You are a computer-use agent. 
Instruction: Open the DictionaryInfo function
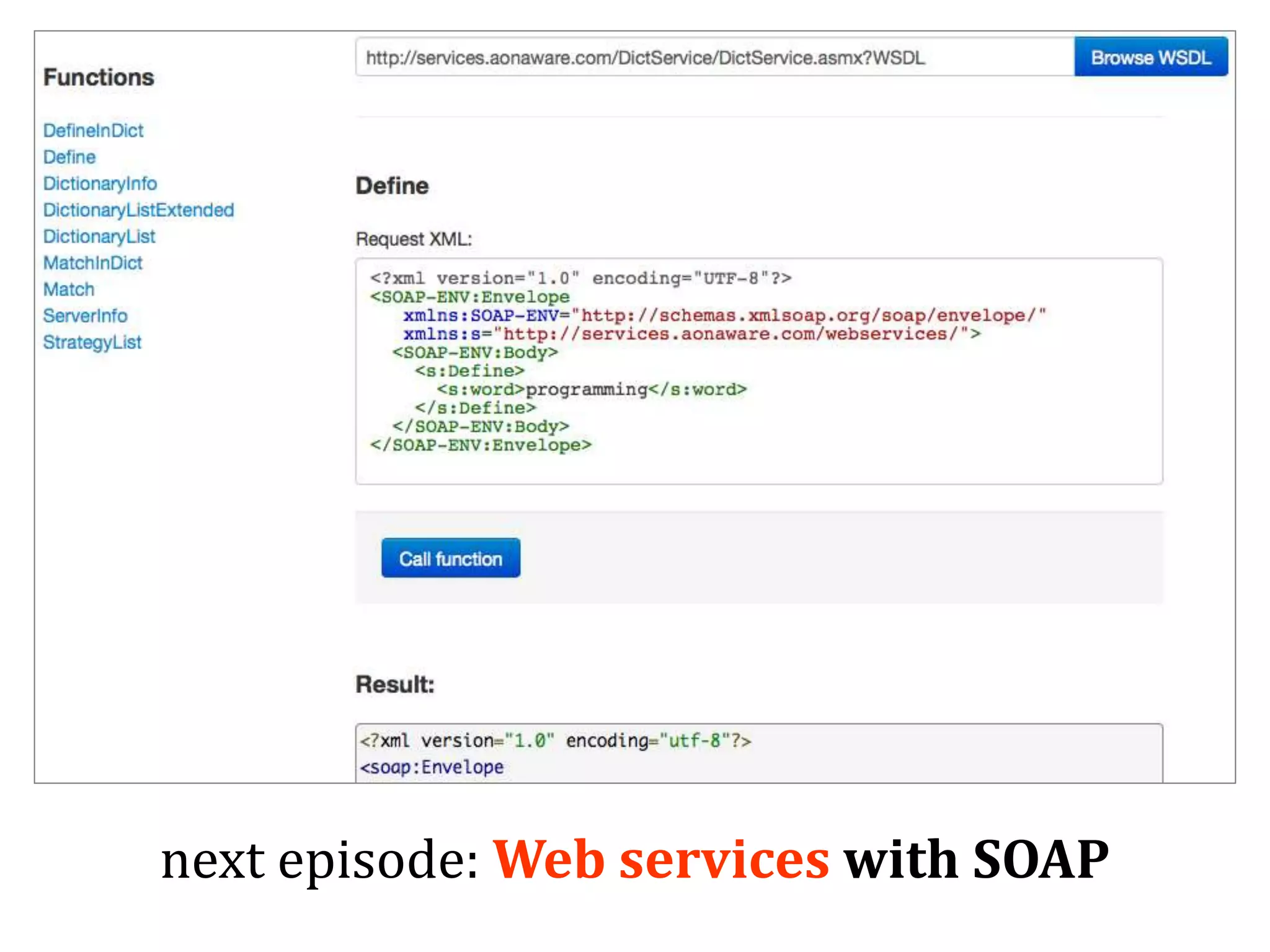pyautogui.click(x=100, y=184)
